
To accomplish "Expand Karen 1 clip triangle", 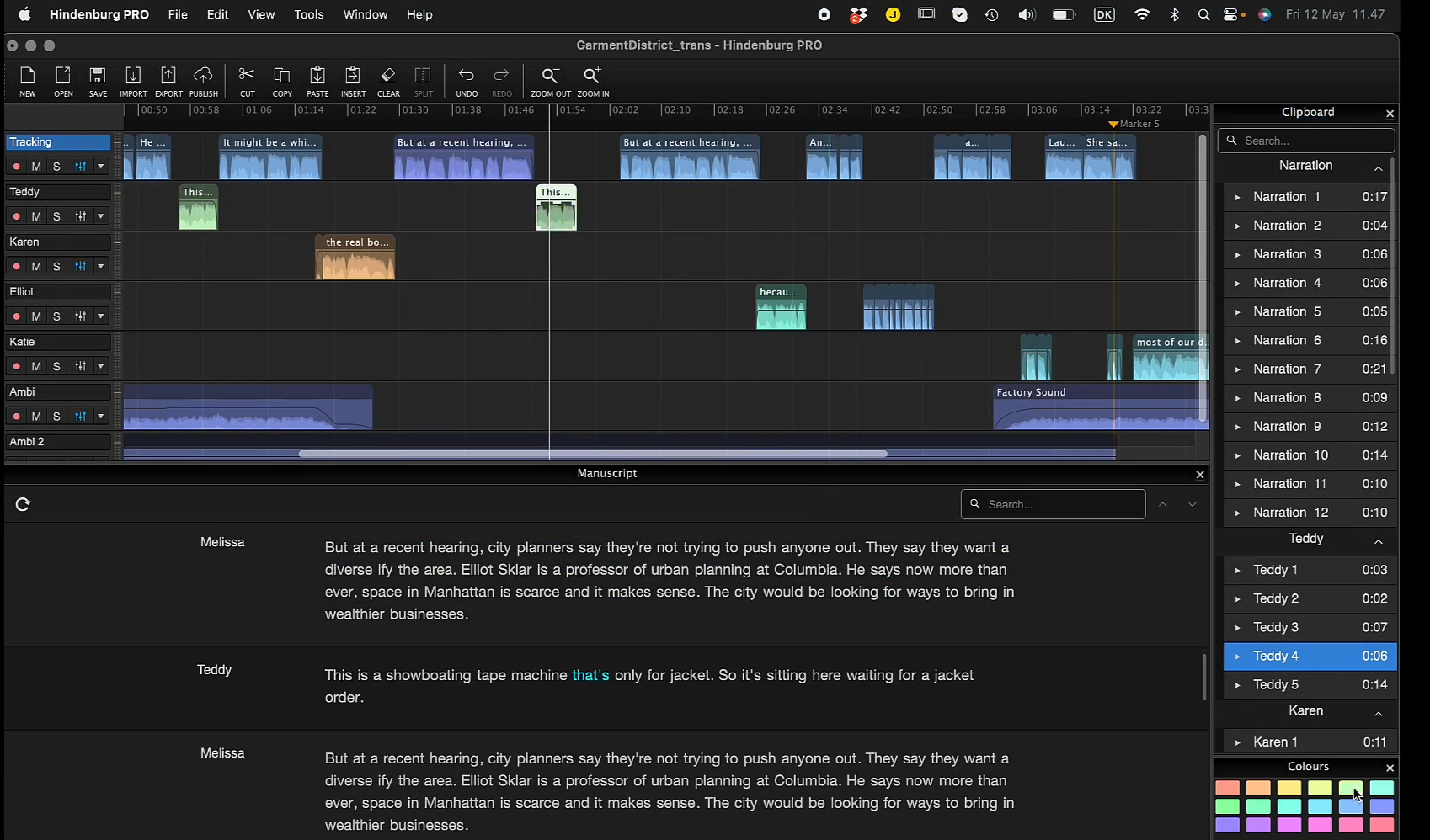I will [x=1237, y=742].
